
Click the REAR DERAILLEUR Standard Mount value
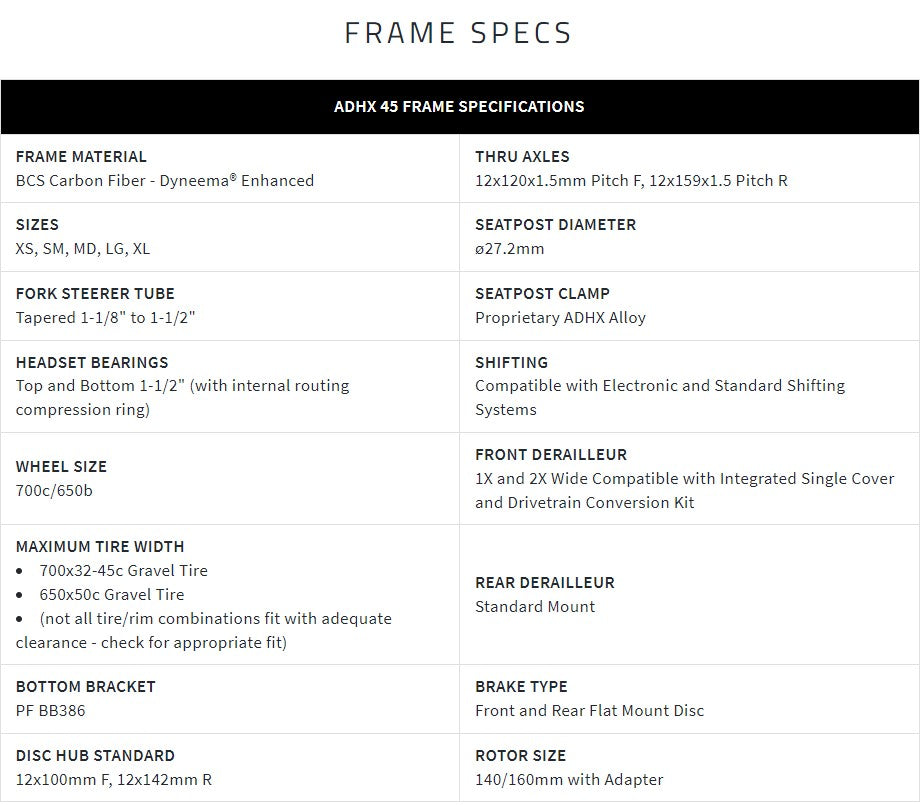pos(535,607)
